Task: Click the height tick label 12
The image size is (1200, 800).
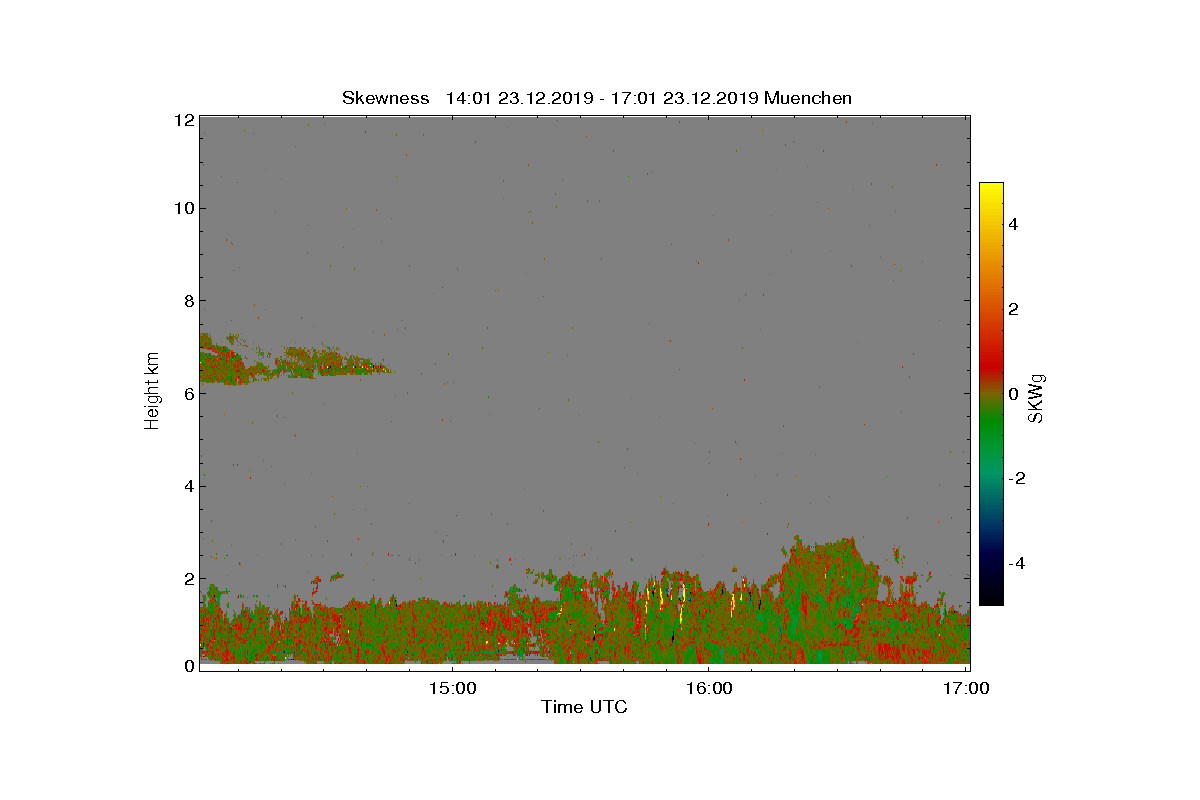Action: [183, 120]
